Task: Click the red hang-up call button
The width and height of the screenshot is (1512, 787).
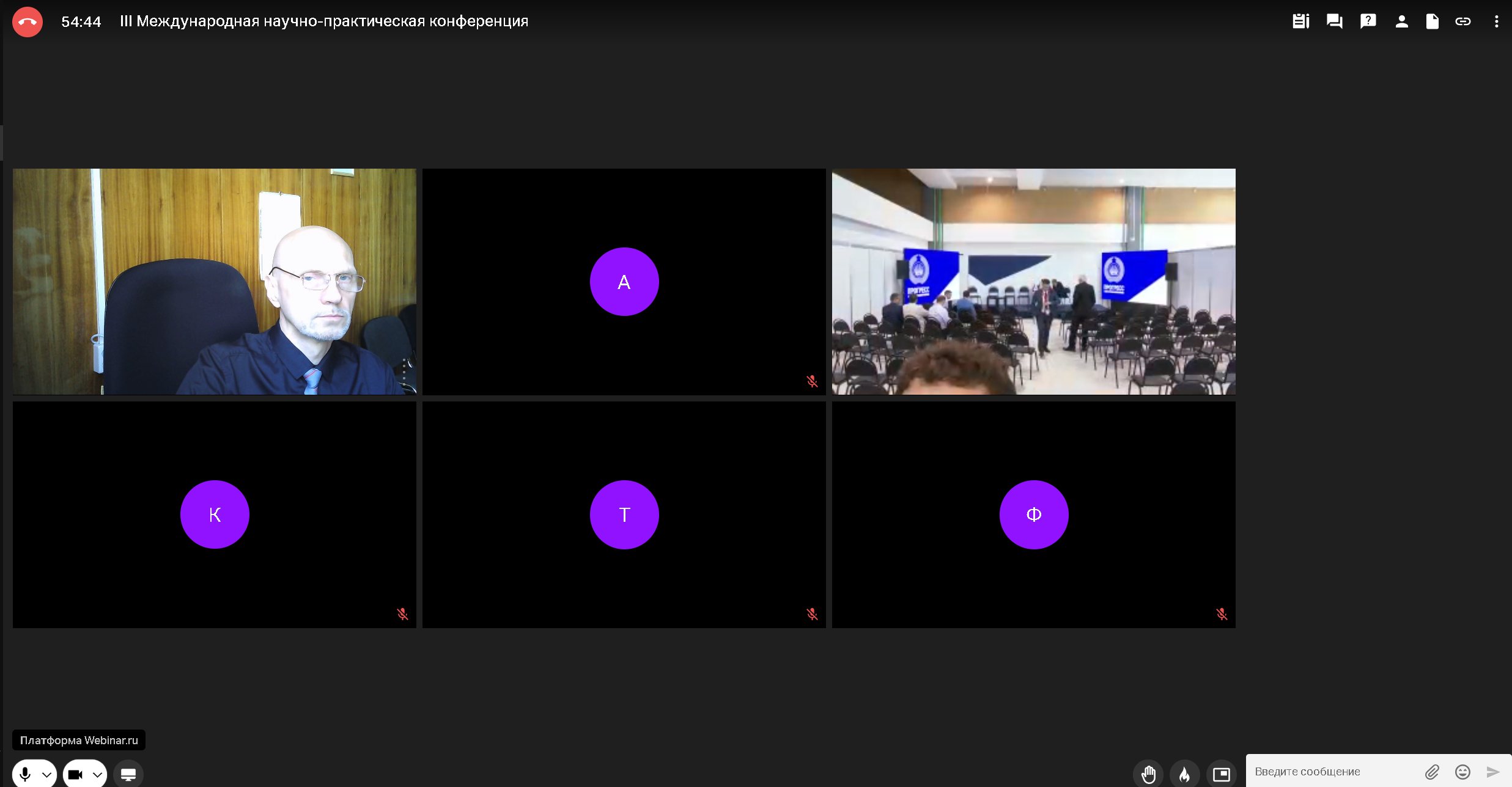Action: [28, 22]
